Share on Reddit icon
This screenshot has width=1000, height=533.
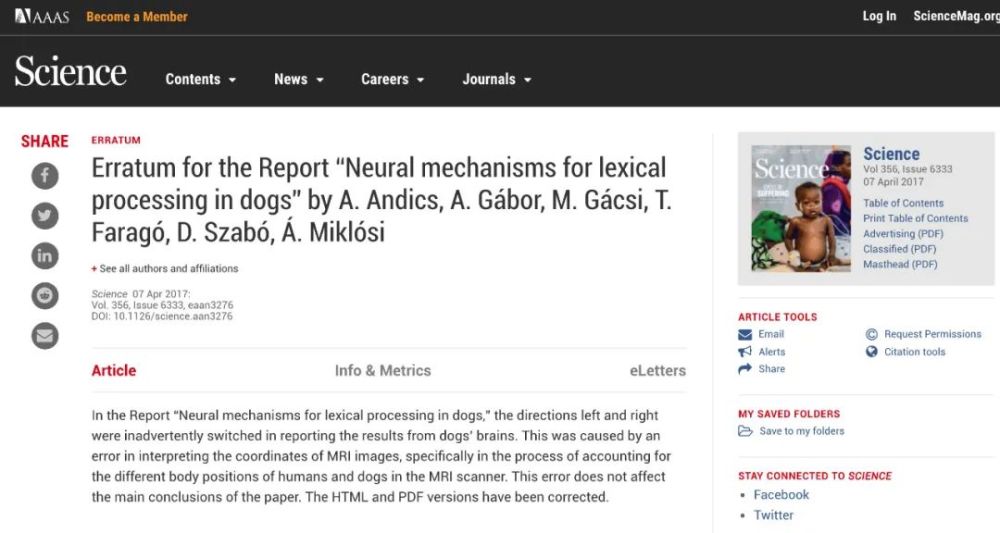click(x=45, y=296)
